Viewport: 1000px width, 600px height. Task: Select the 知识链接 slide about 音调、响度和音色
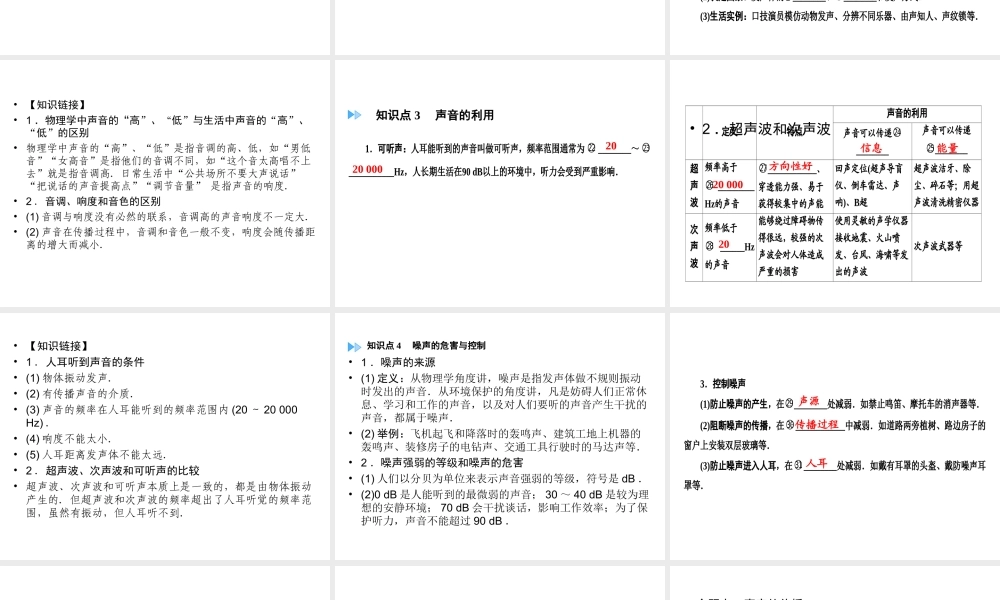165,183
